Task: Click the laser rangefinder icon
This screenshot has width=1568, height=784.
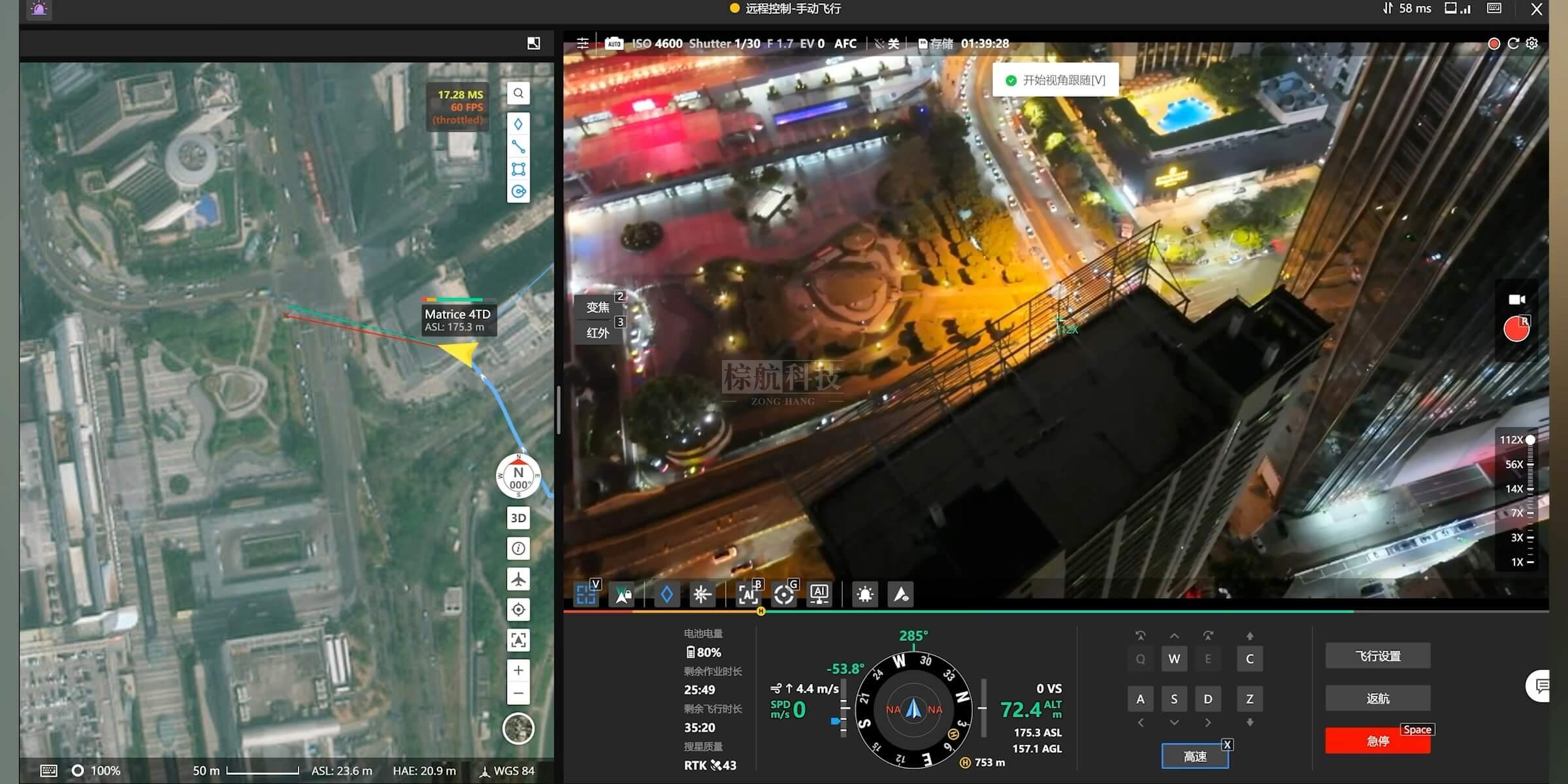Action: (x=702, y=594)
